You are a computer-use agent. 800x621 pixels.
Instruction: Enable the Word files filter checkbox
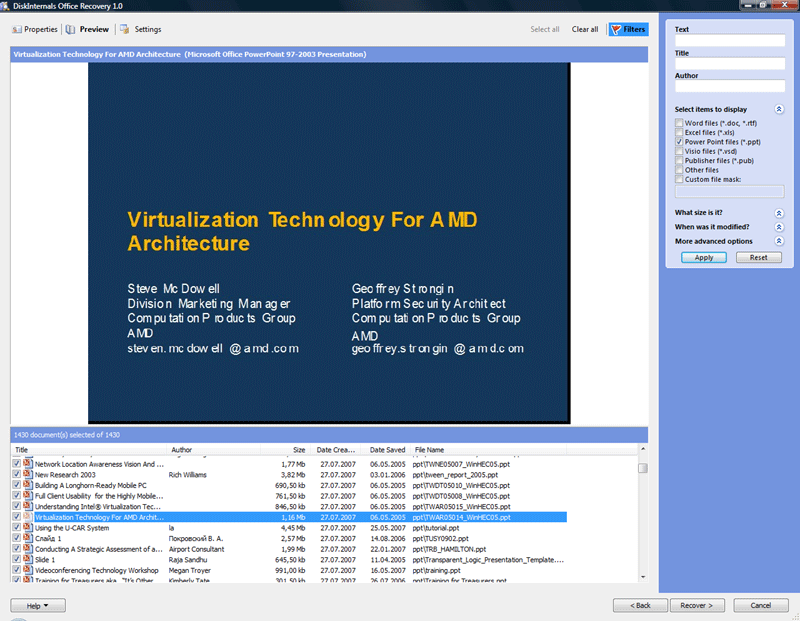pos(679,123)
